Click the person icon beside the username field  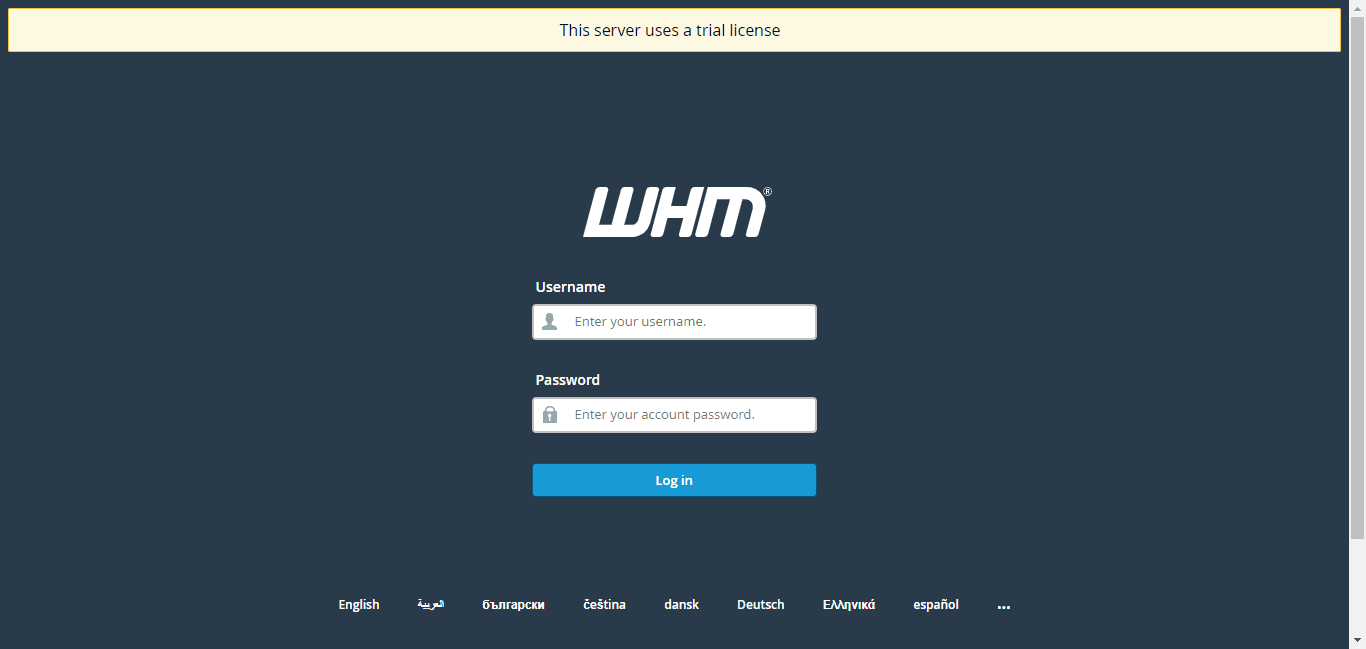click(x=550, y=321)
